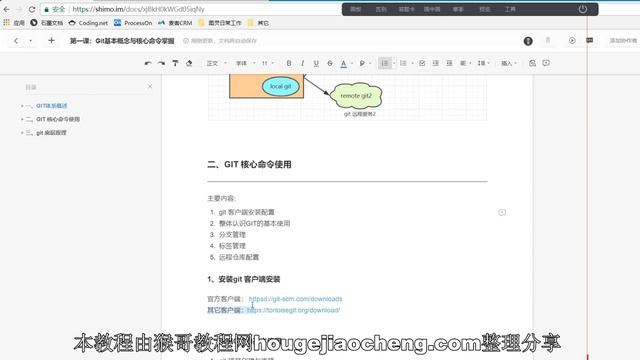The width and height of the screenshot is (640, 360).
Task: Open the tortoisegit.org/download link
Action: pyautogui.click(x=293, y=310)
